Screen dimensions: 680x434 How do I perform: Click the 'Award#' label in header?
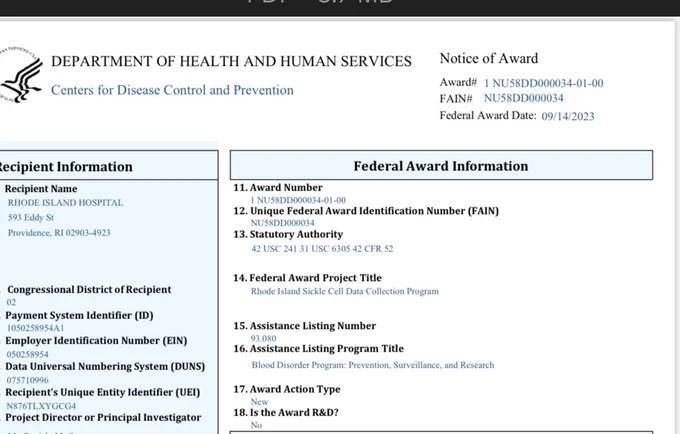458,82
